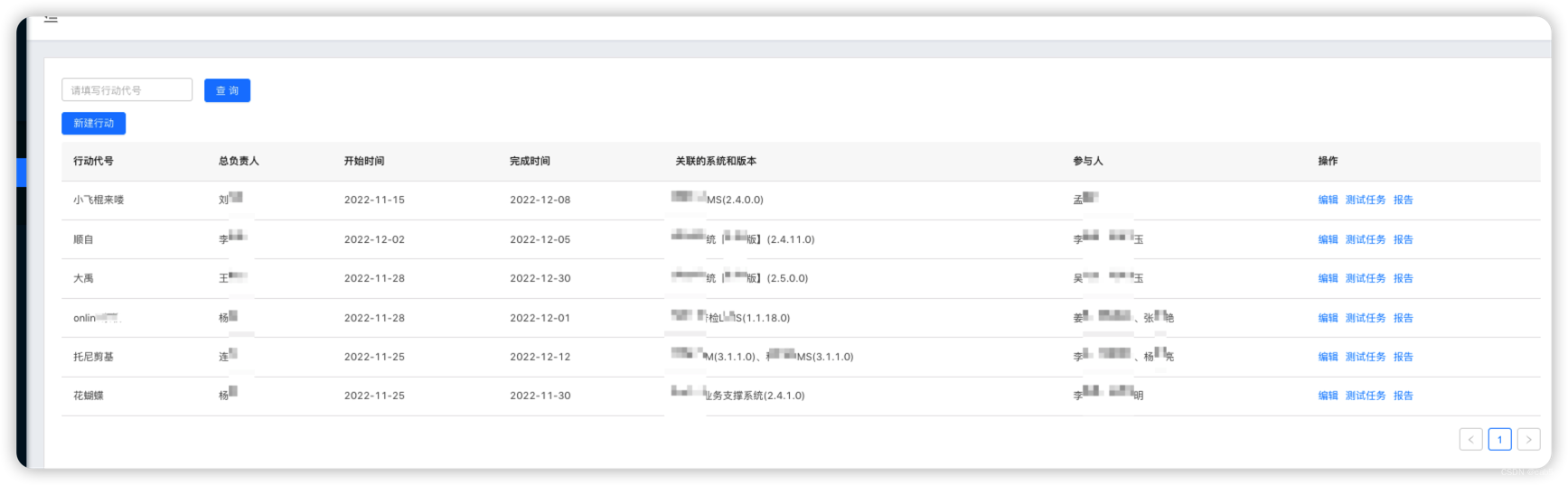Click 编辑 in the onlin row

coord(1328,318)
